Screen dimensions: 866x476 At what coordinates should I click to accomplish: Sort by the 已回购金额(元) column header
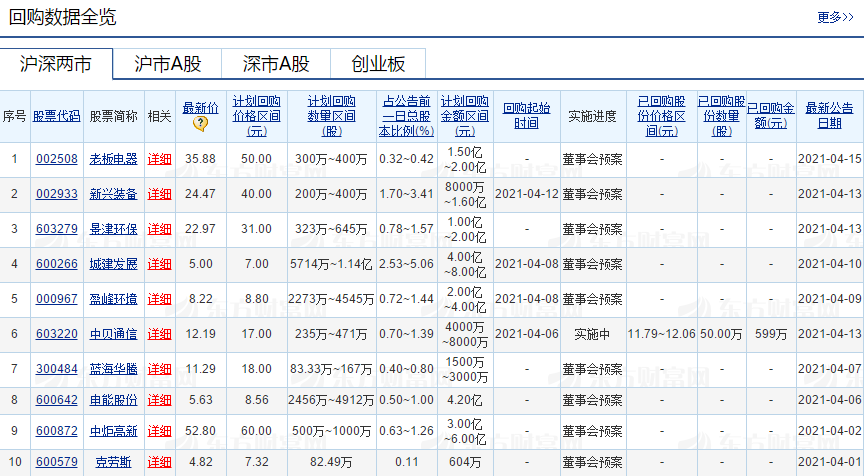[x=770, y=116]
